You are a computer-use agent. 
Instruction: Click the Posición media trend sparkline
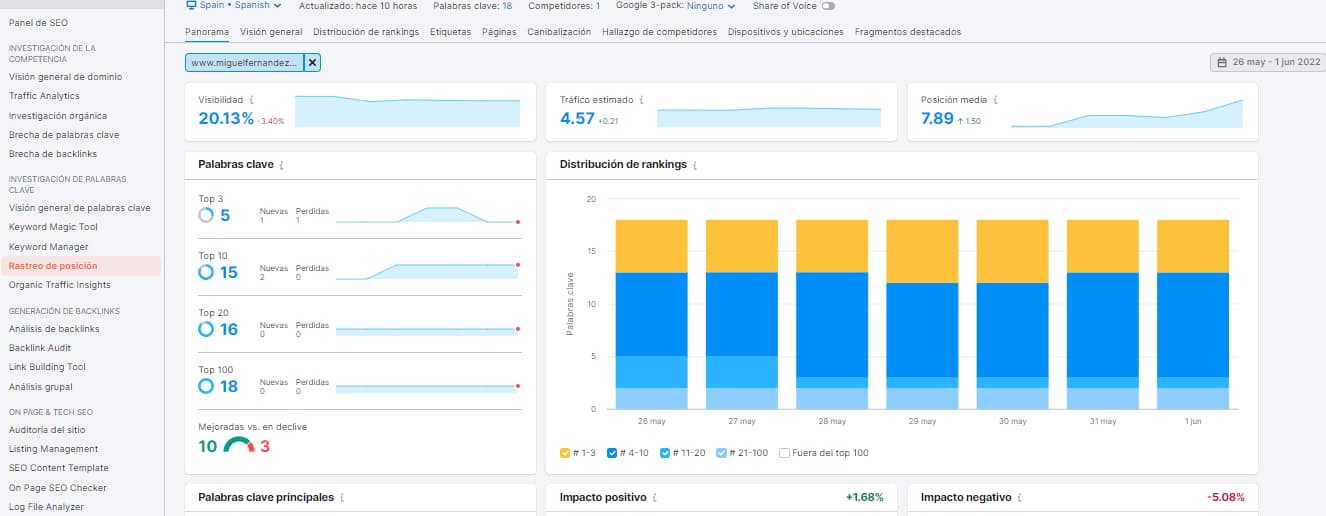[x=1127, y=113]
